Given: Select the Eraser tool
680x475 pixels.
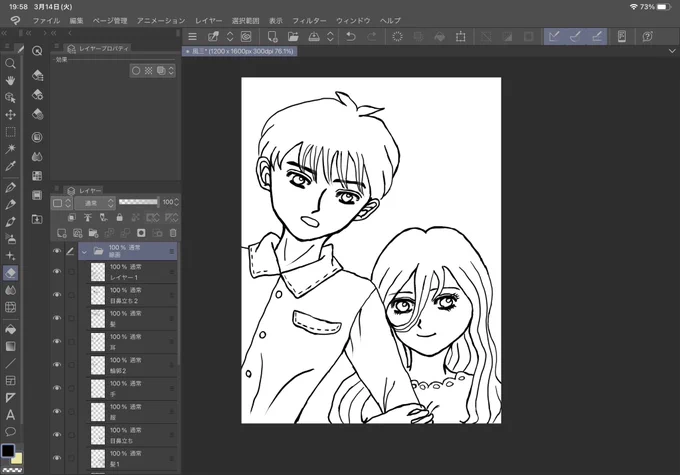Looking at the screenshot, I should (10, 273).
